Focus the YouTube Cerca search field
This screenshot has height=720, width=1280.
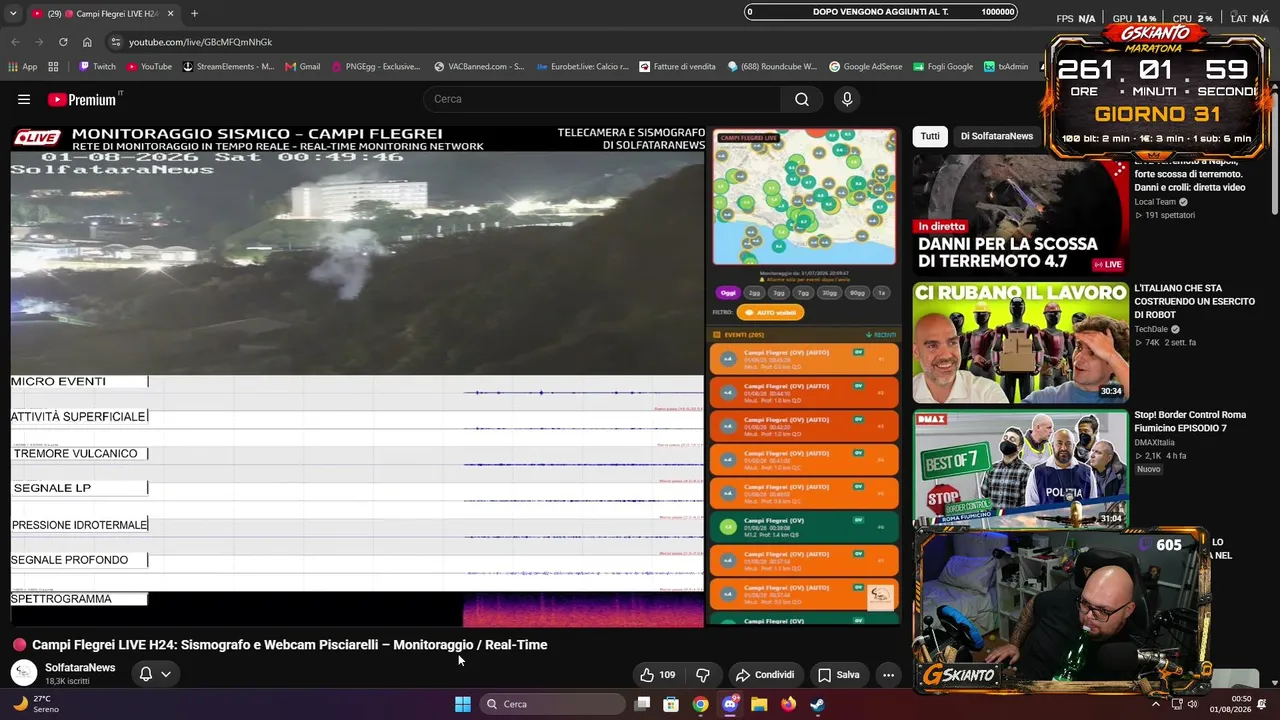603,99
